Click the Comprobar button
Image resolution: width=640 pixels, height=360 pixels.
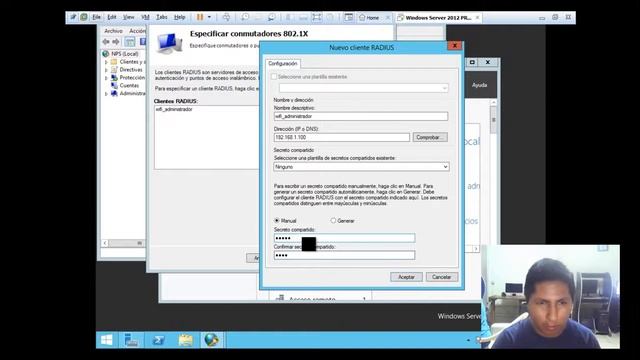click(430, 138)
